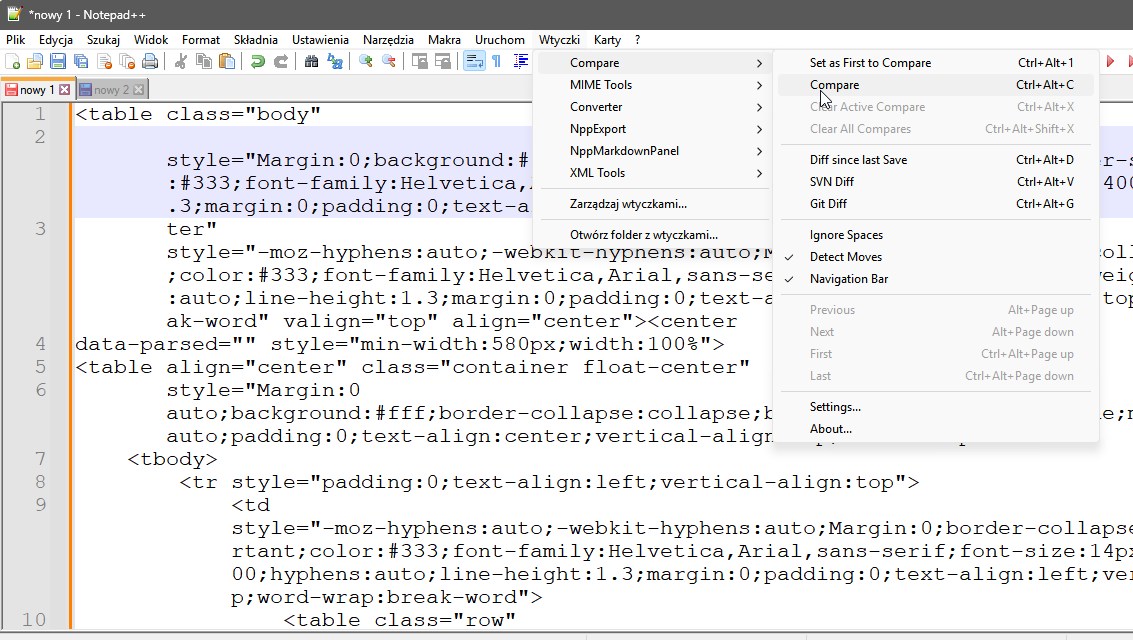Toggle Show all characters pilcrow icon

[x=497, y=62]
